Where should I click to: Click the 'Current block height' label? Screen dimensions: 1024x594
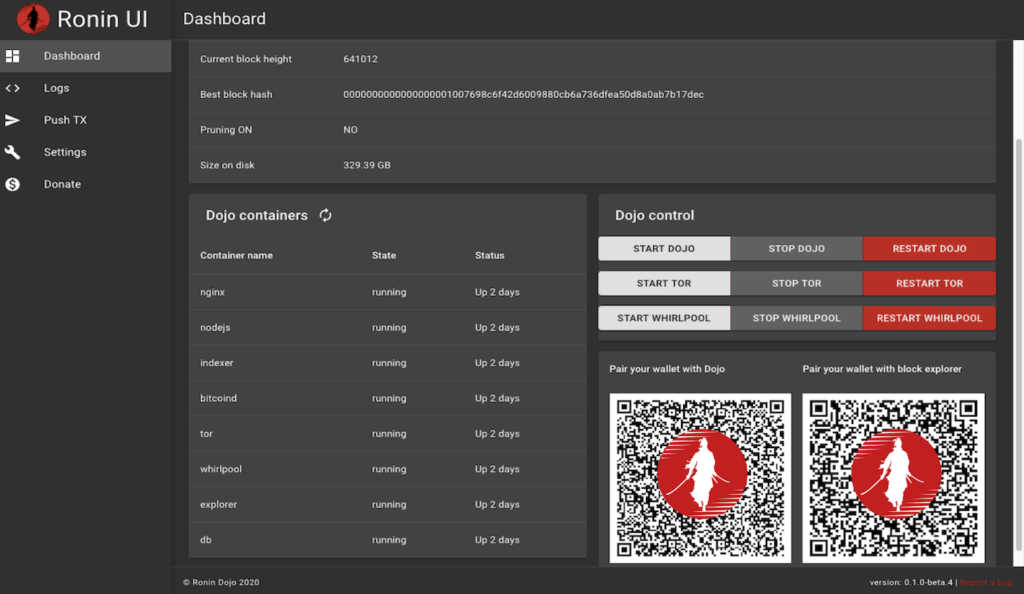(x=246, y=59)
